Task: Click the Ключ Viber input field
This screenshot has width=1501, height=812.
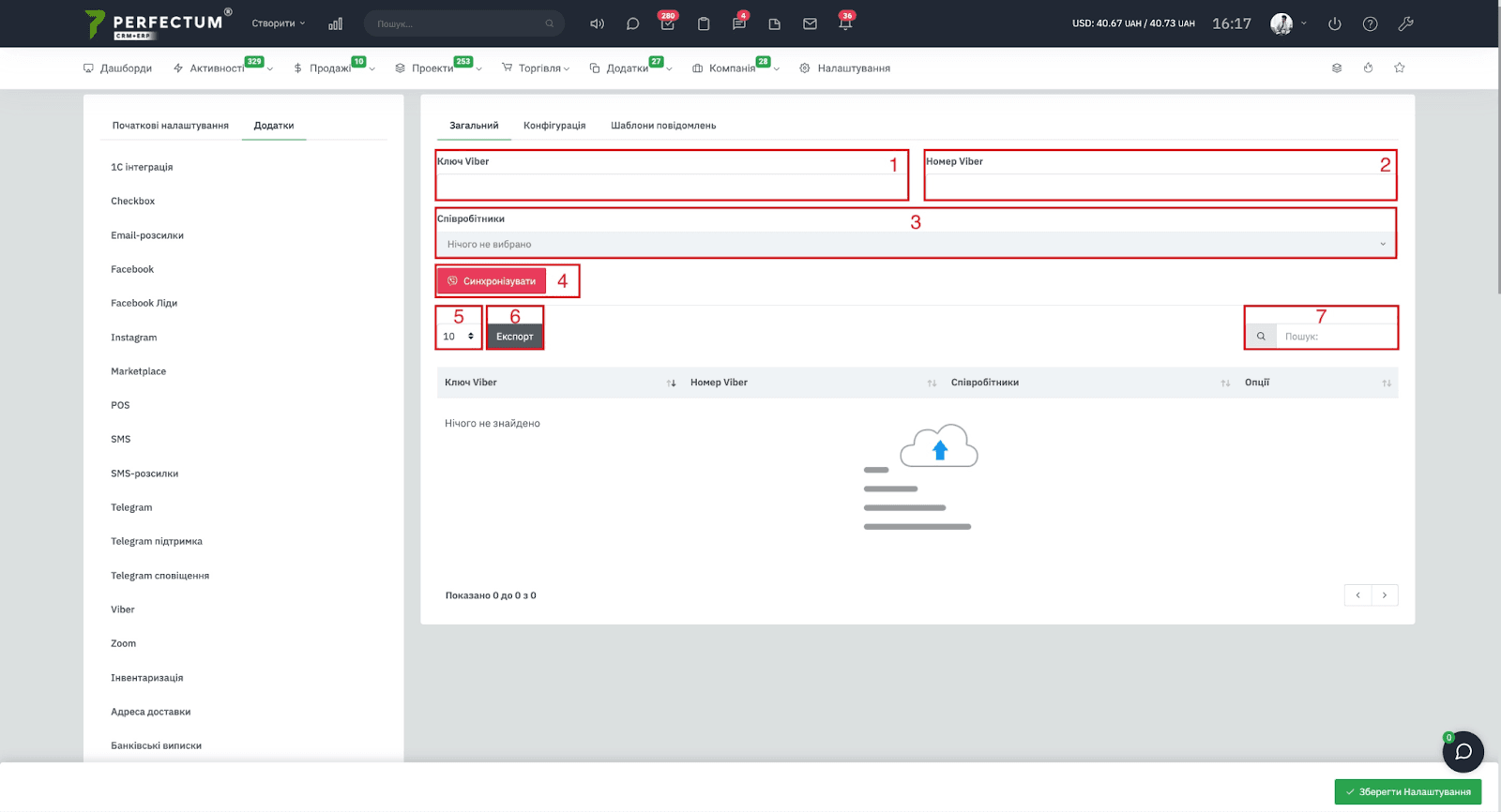Action: coord(672,186)
